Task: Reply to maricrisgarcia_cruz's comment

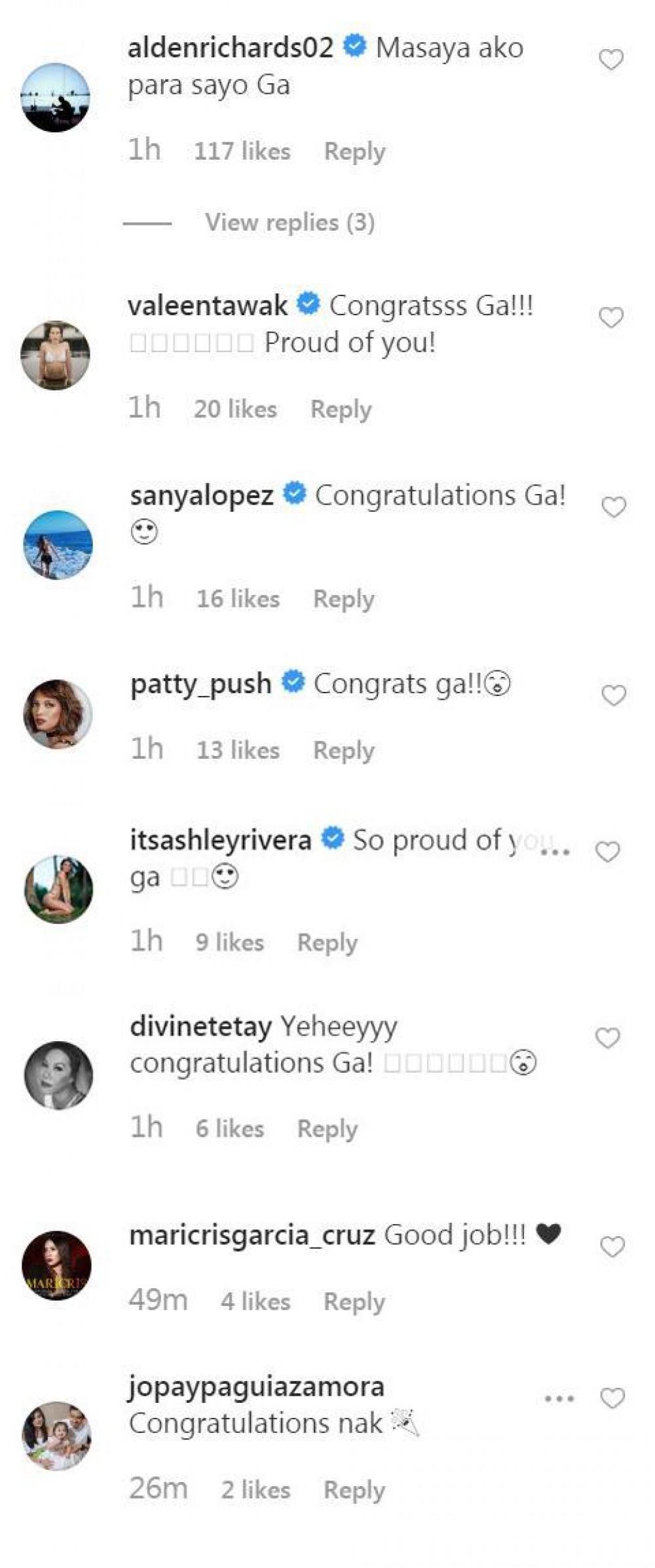Action: (x=354, y=1301)
